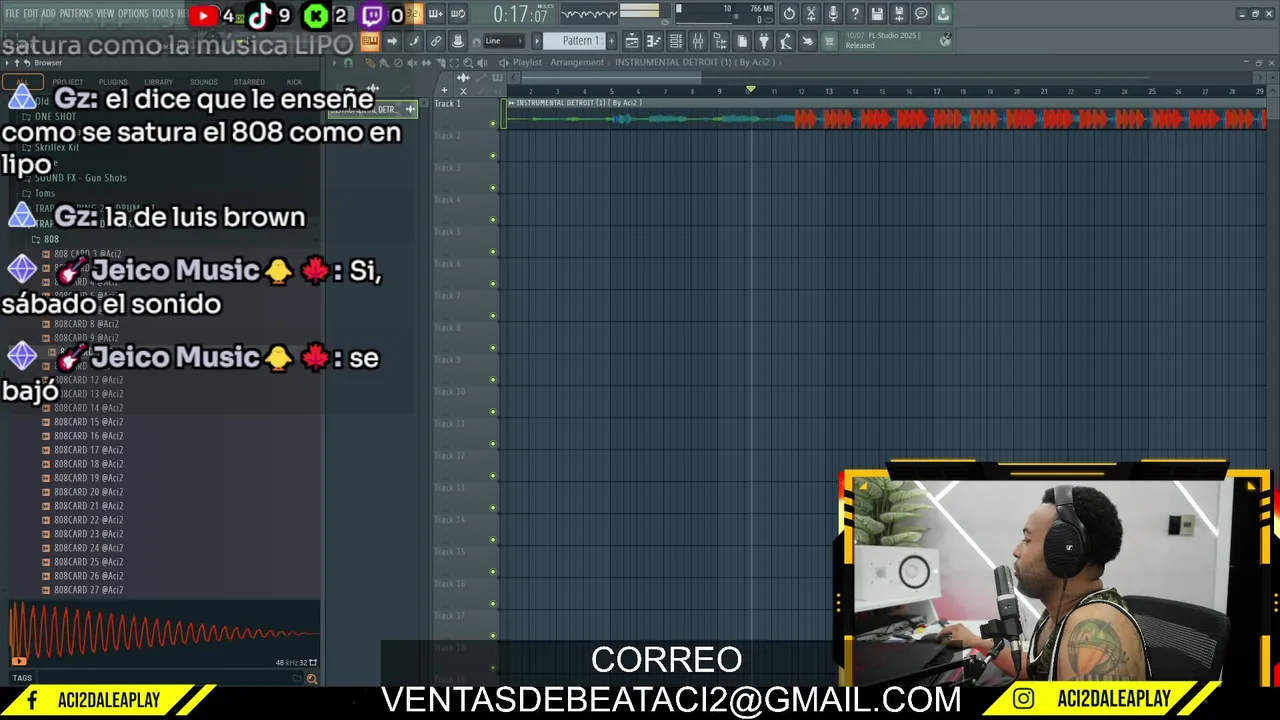Select the playlist zoom magnifier tool
The width and height of the screenshot is (1280, 720).
(468, 63)
